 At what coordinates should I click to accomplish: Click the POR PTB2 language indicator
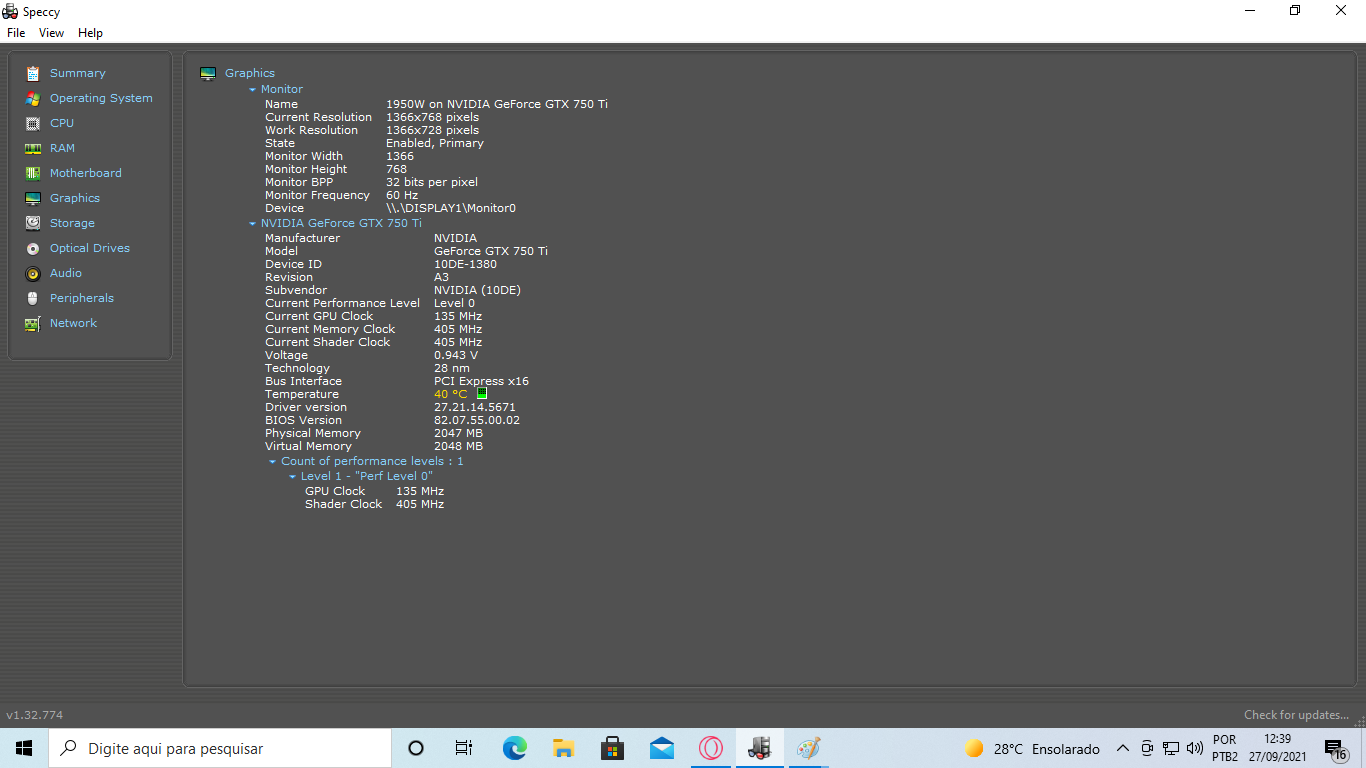(x=1225, y=748)
